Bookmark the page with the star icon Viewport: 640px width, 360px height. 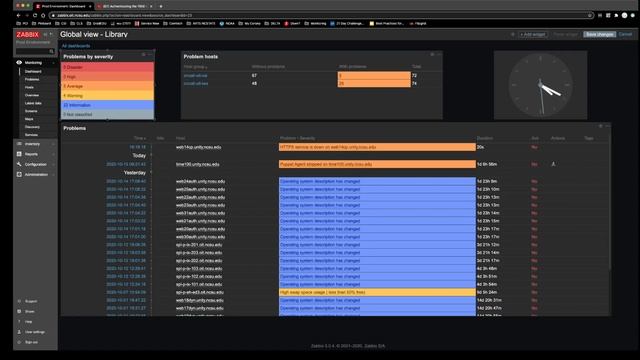tap(589, 16)
